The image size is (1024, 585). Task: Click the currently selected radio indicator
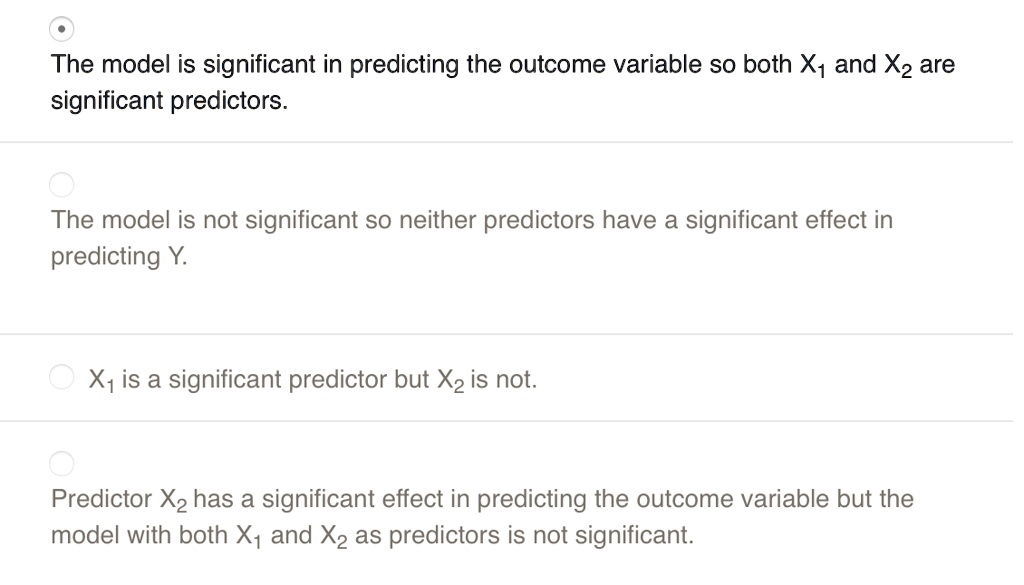click(x=62, y=30)
